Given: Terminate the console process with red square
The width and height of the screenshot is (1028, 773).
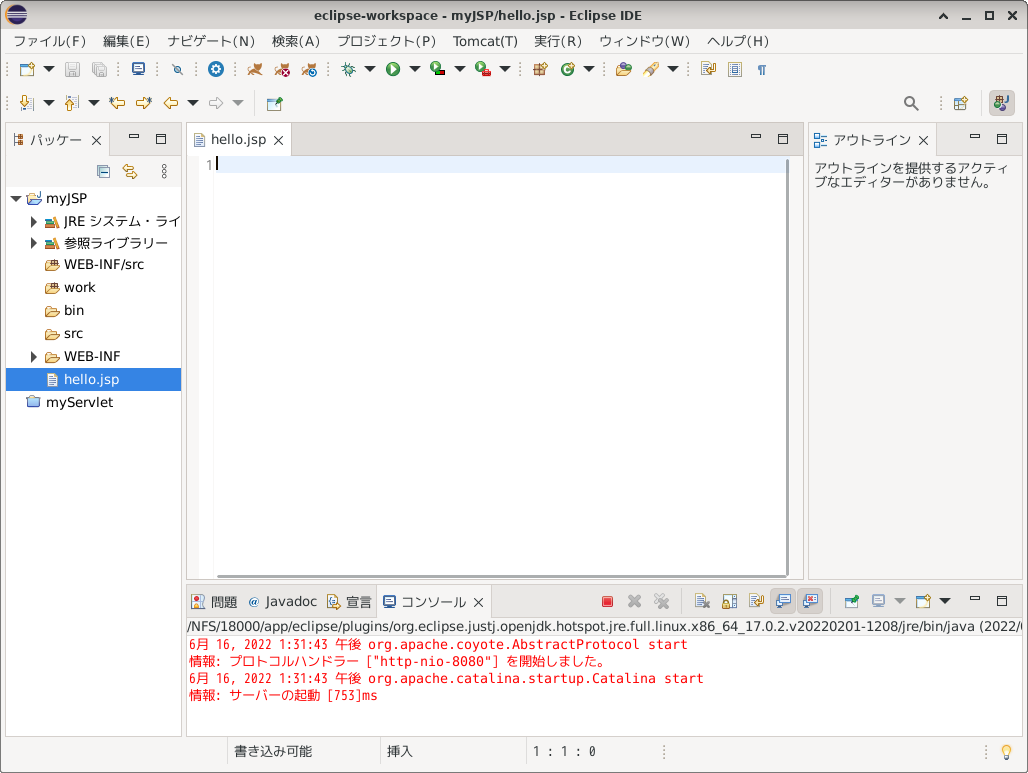Looking at the screenshot, I should [607, 601].
